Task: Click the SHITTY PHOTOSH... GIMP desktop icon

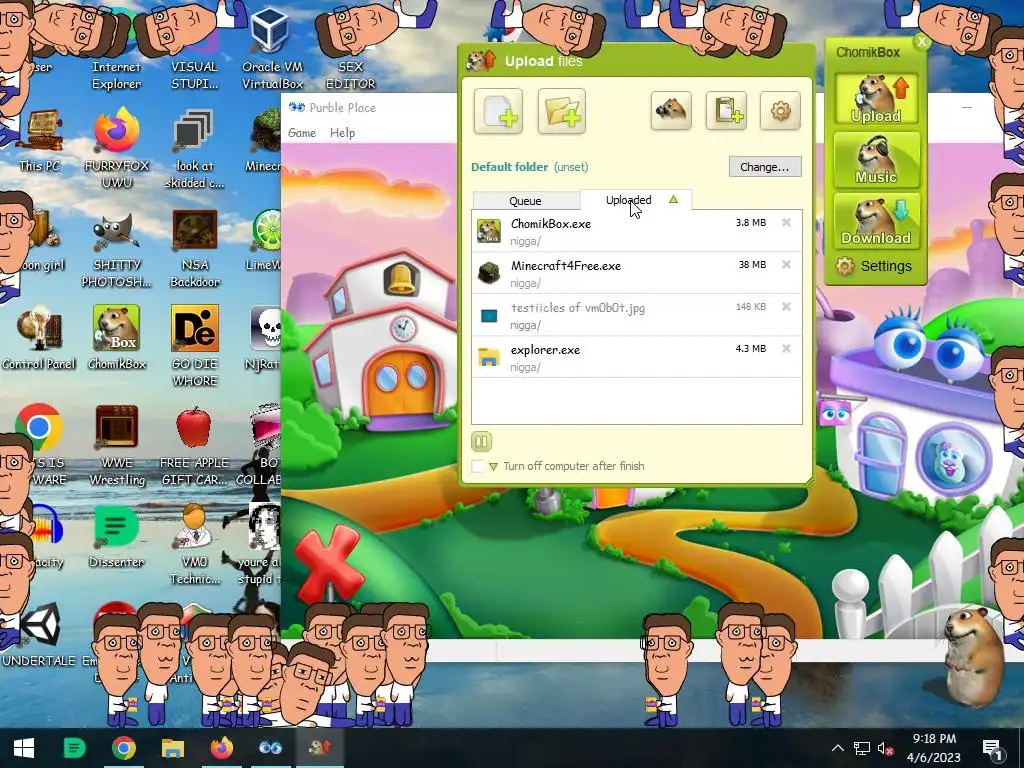Action: click(116, 249)
